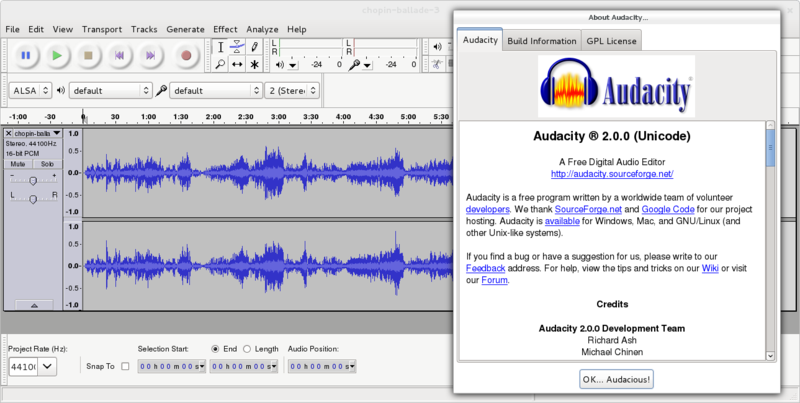Select the Multi-Tool asterisk mode

click(x=254, y=64)
